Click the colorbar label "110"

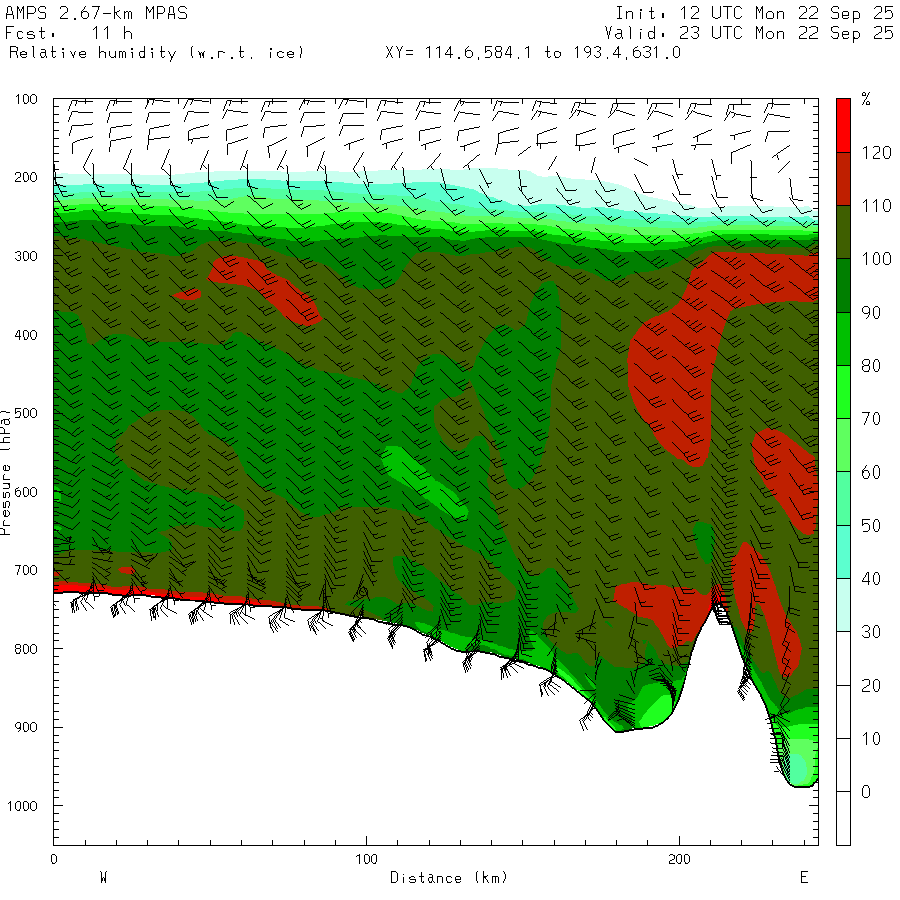pos(876,206)
